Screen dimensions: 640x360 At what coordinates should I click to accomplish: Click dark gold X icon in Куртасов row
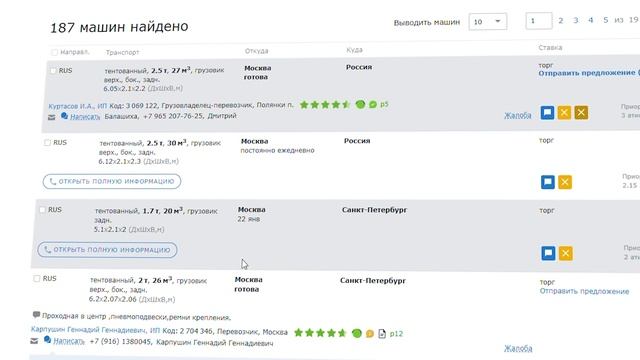coord(581,113)
